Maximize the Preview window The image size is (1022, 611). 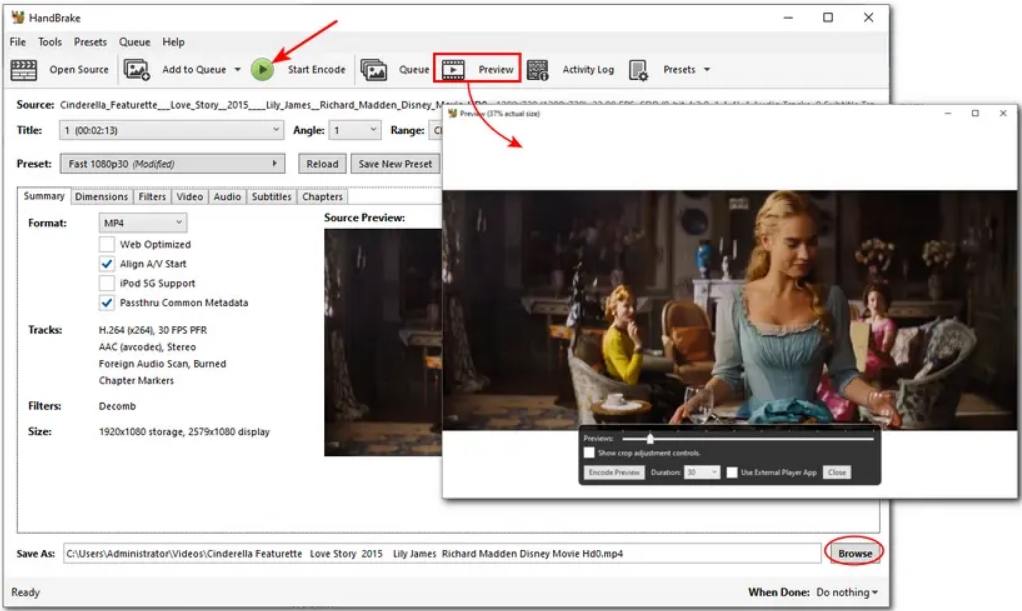click(x=975, y=113)
